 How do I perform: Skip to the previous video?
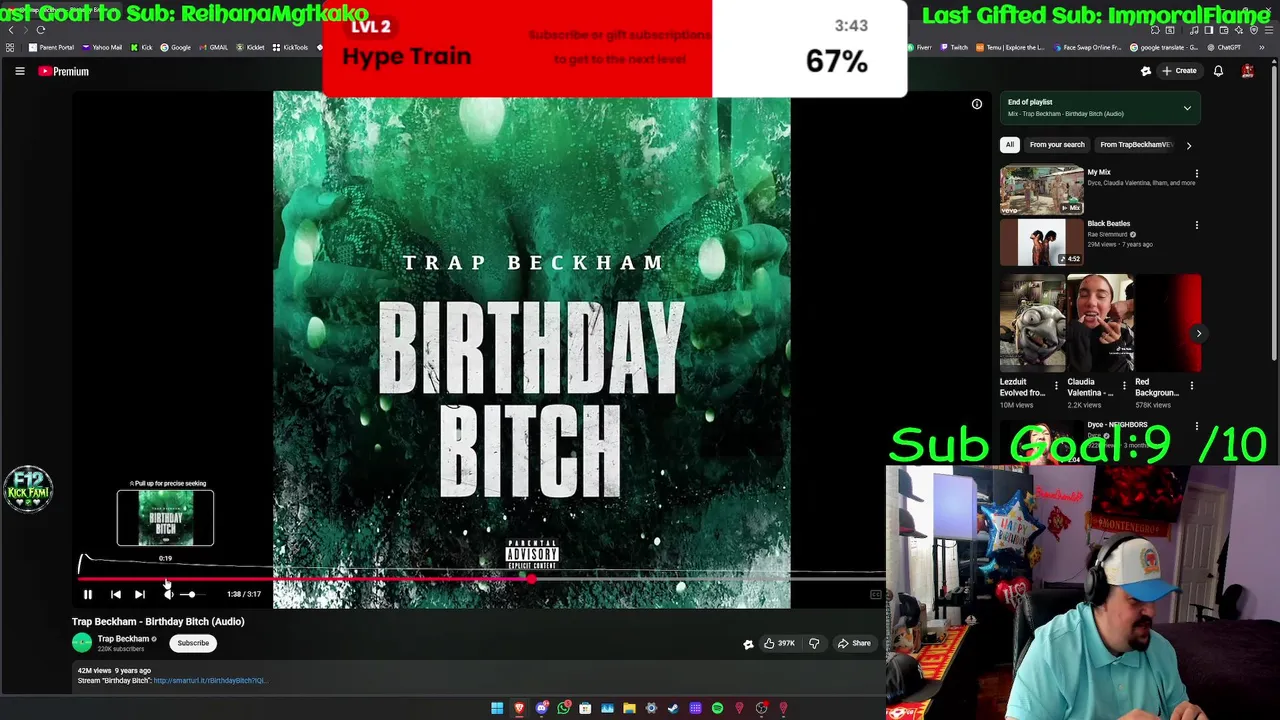[x=115, y=594]
